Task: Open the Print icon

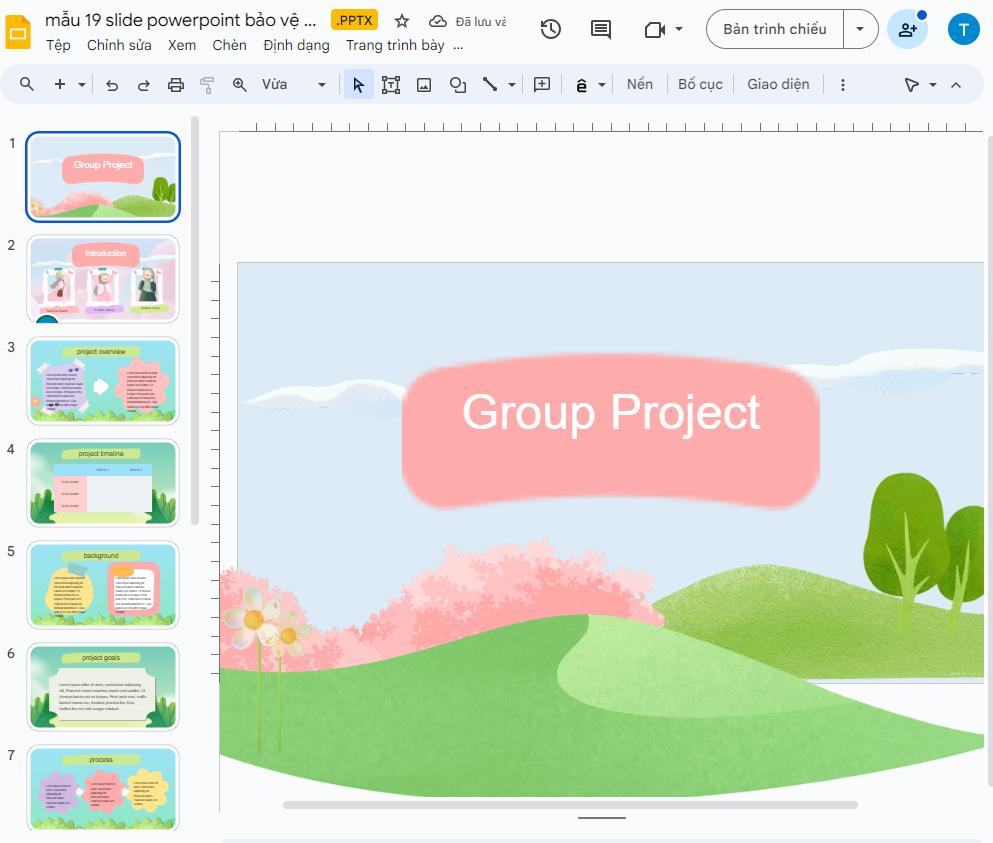Action: click(x=175, y=84)
